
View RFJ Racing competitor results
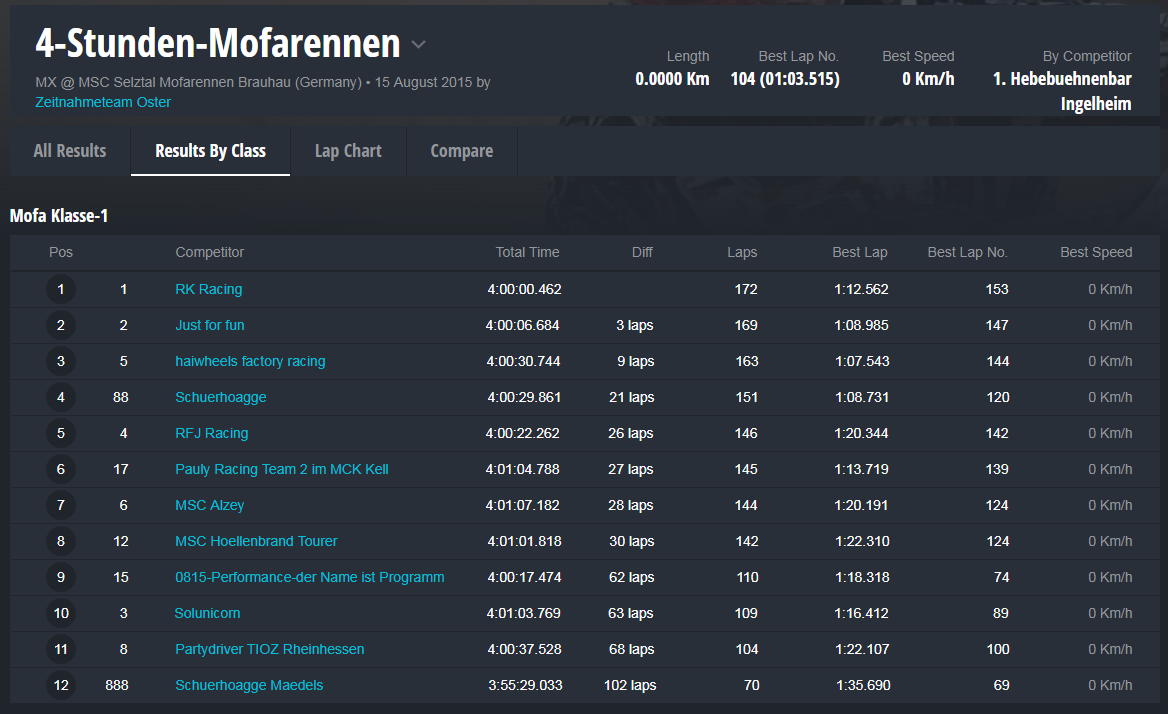tap(211, 433)
